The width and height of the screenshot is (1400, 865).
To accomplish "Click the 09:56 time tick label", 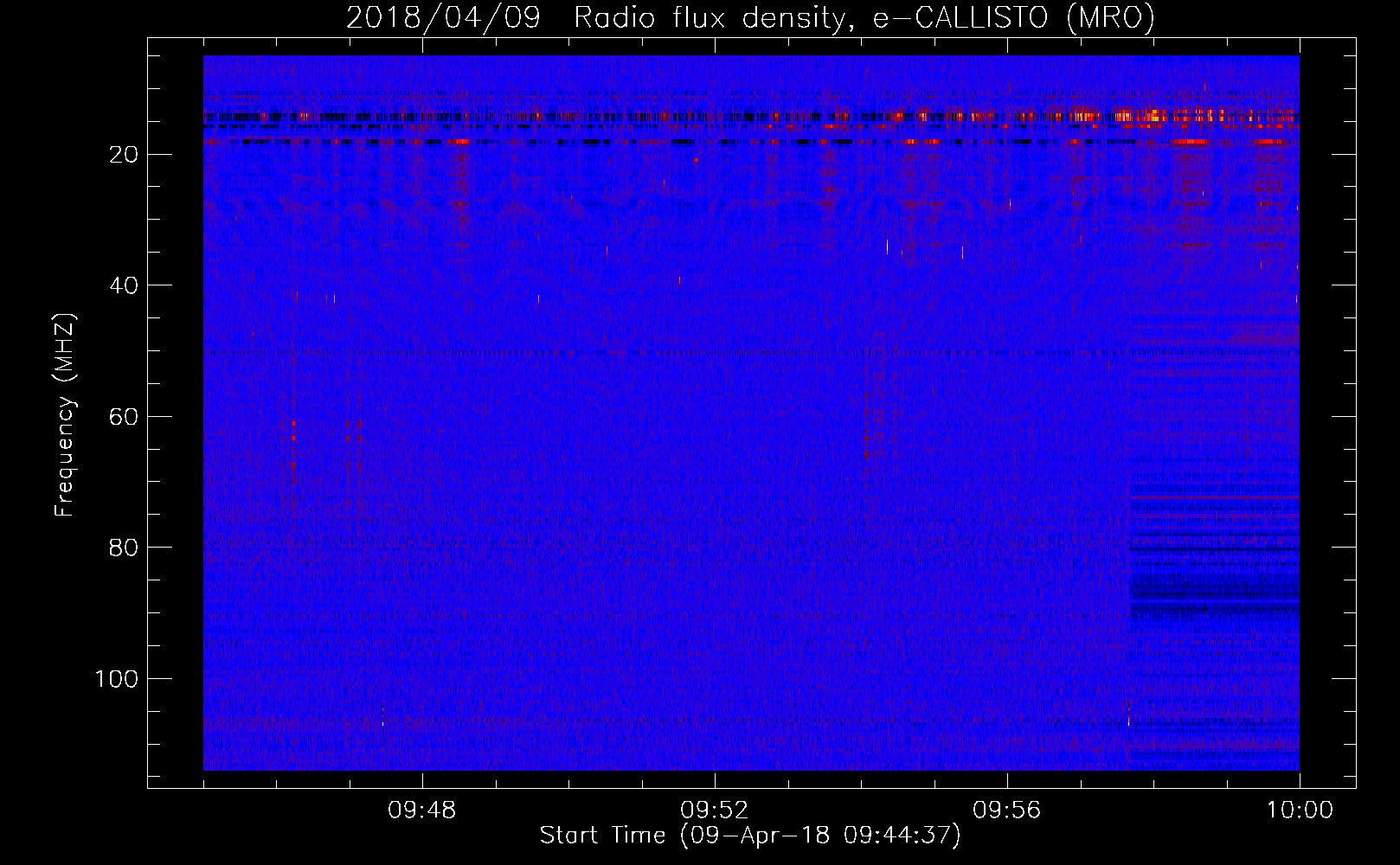I will [x=1007, y=811].
